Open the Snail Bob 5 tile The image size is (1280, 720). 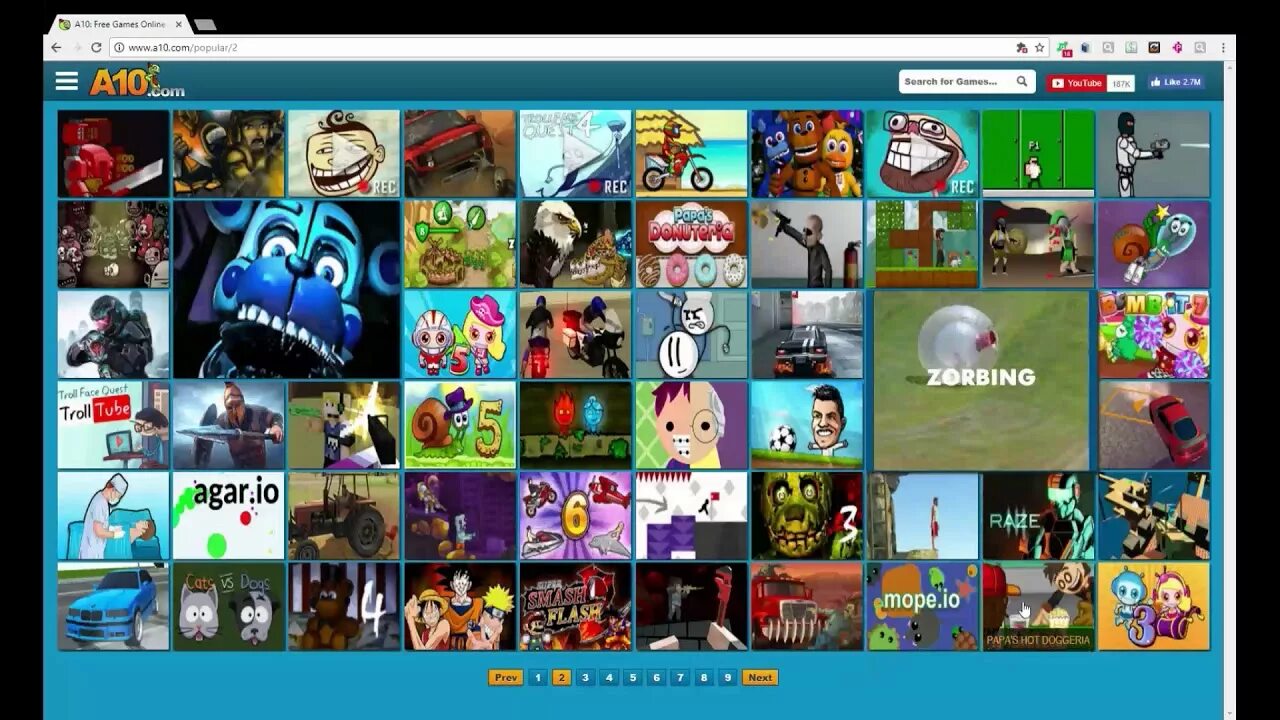(x=460, y=425)
